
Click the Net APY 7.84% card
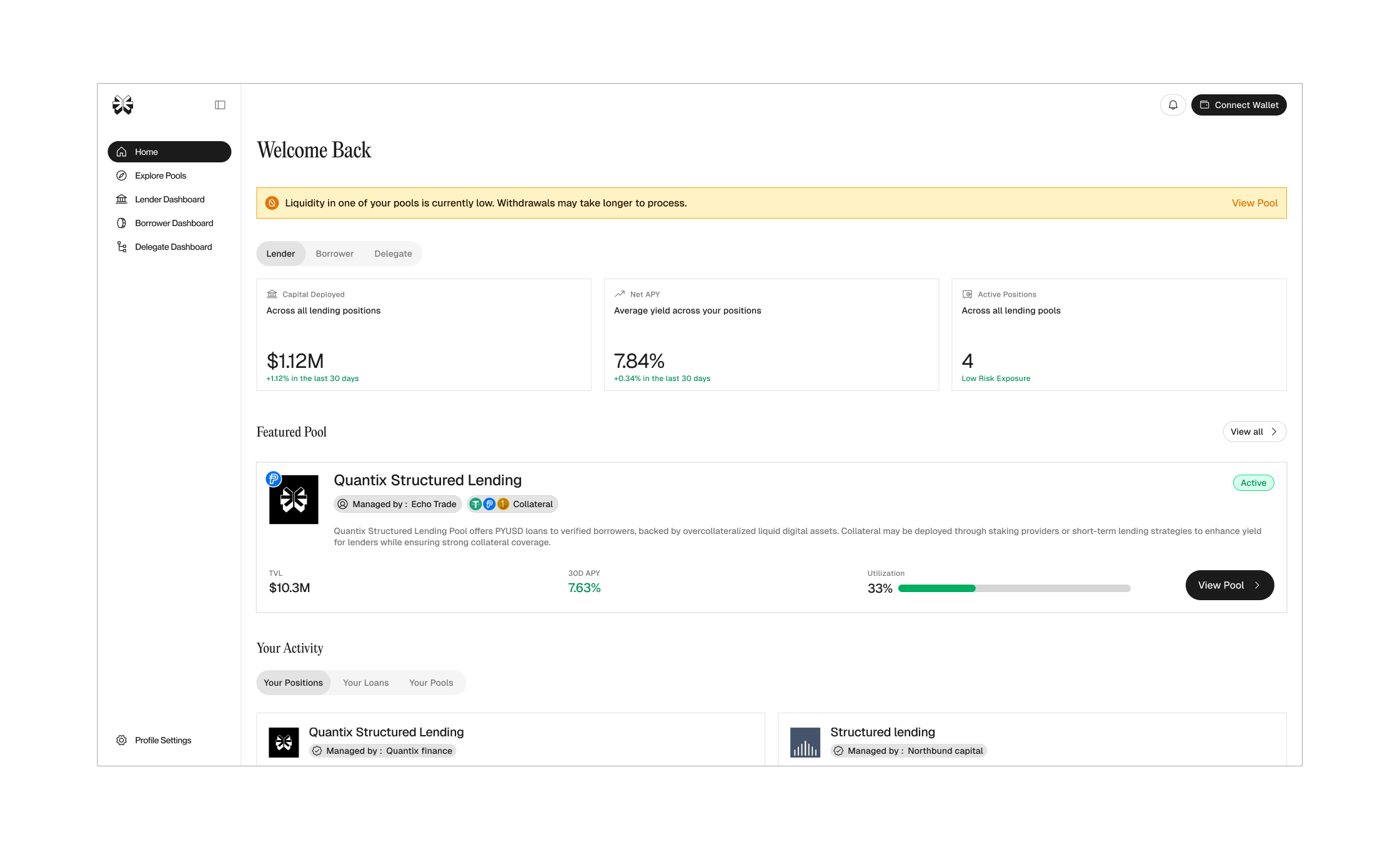771,335
